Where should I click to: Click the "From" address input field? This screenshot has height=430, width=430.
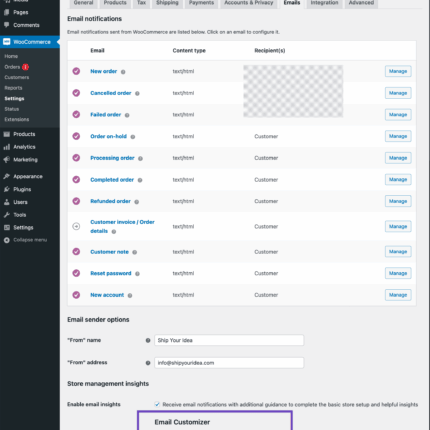tap(229, 363)
